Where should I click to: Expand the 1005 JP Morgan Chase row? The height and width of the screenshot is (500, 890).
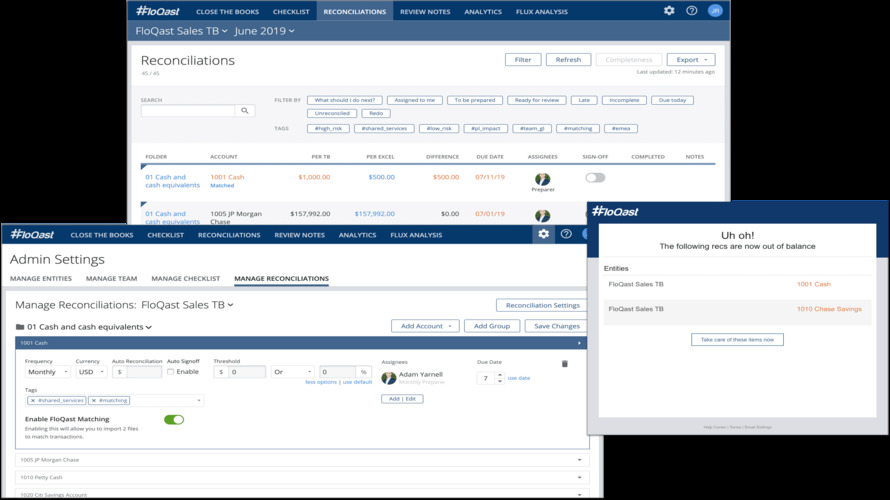580,460
